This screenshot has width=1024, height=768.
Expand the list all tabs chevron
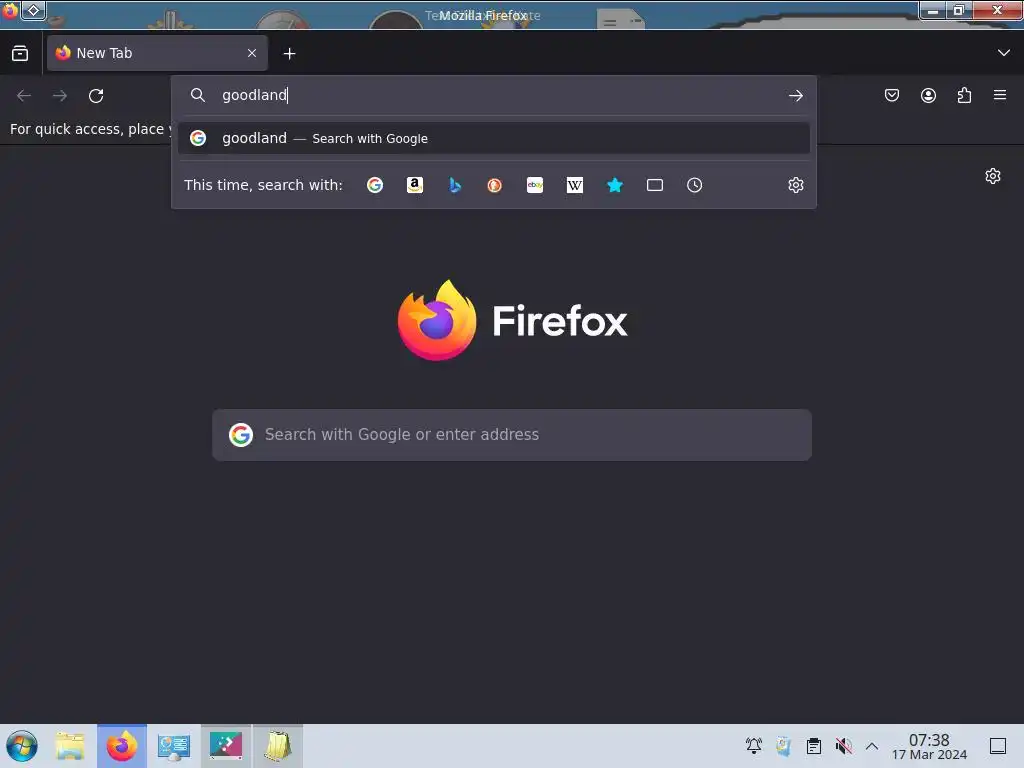[x=1004, y=53]
